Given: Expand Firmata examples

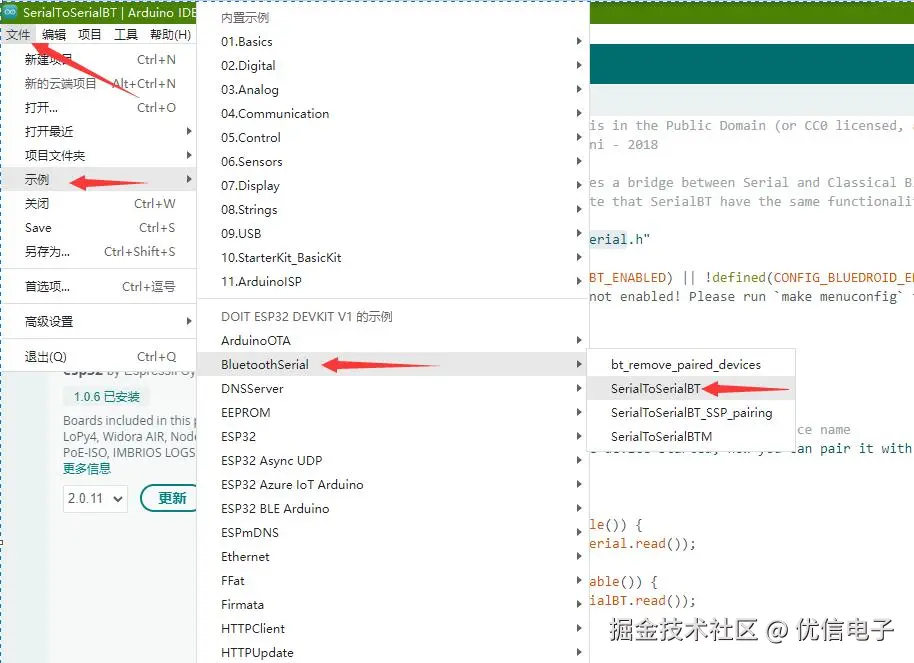Looking at the screenshot, I should pos(393,604).
